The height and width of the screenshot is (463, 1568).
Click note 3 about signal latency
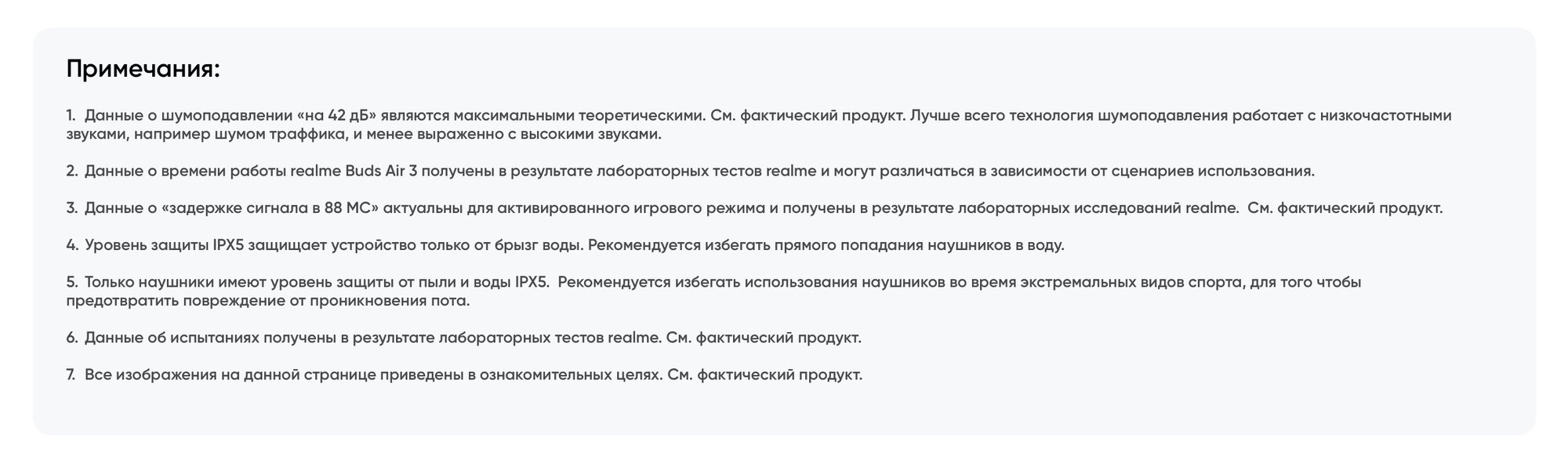tap(753, 208)
